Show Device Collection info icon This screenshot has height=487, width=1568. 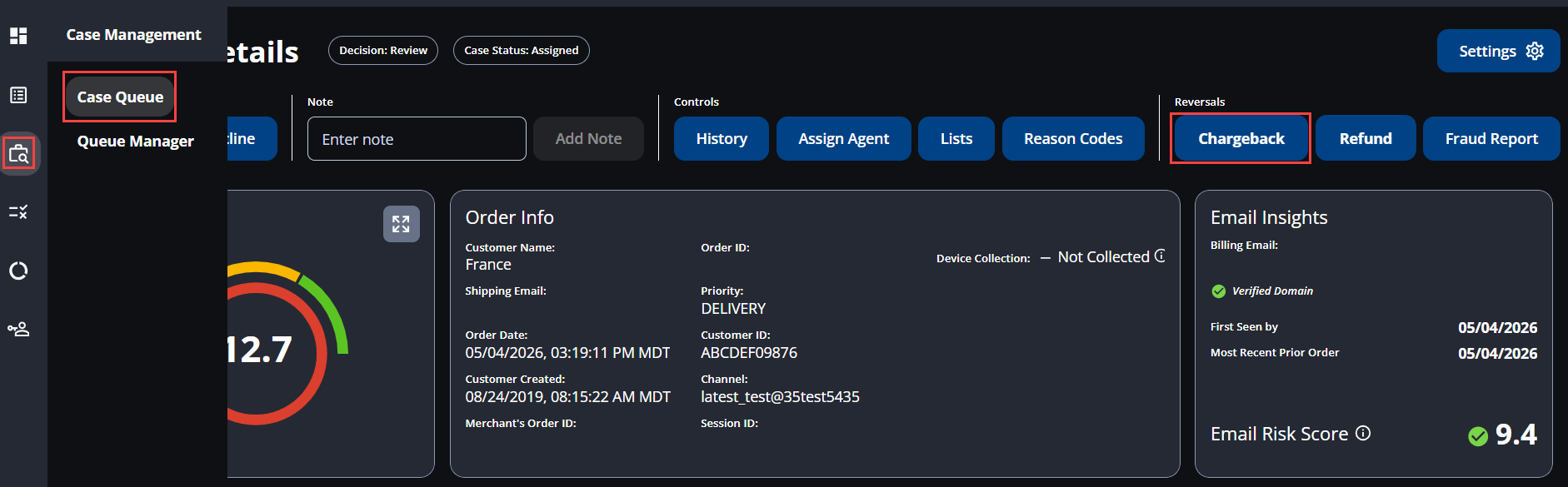[1160, 256]
